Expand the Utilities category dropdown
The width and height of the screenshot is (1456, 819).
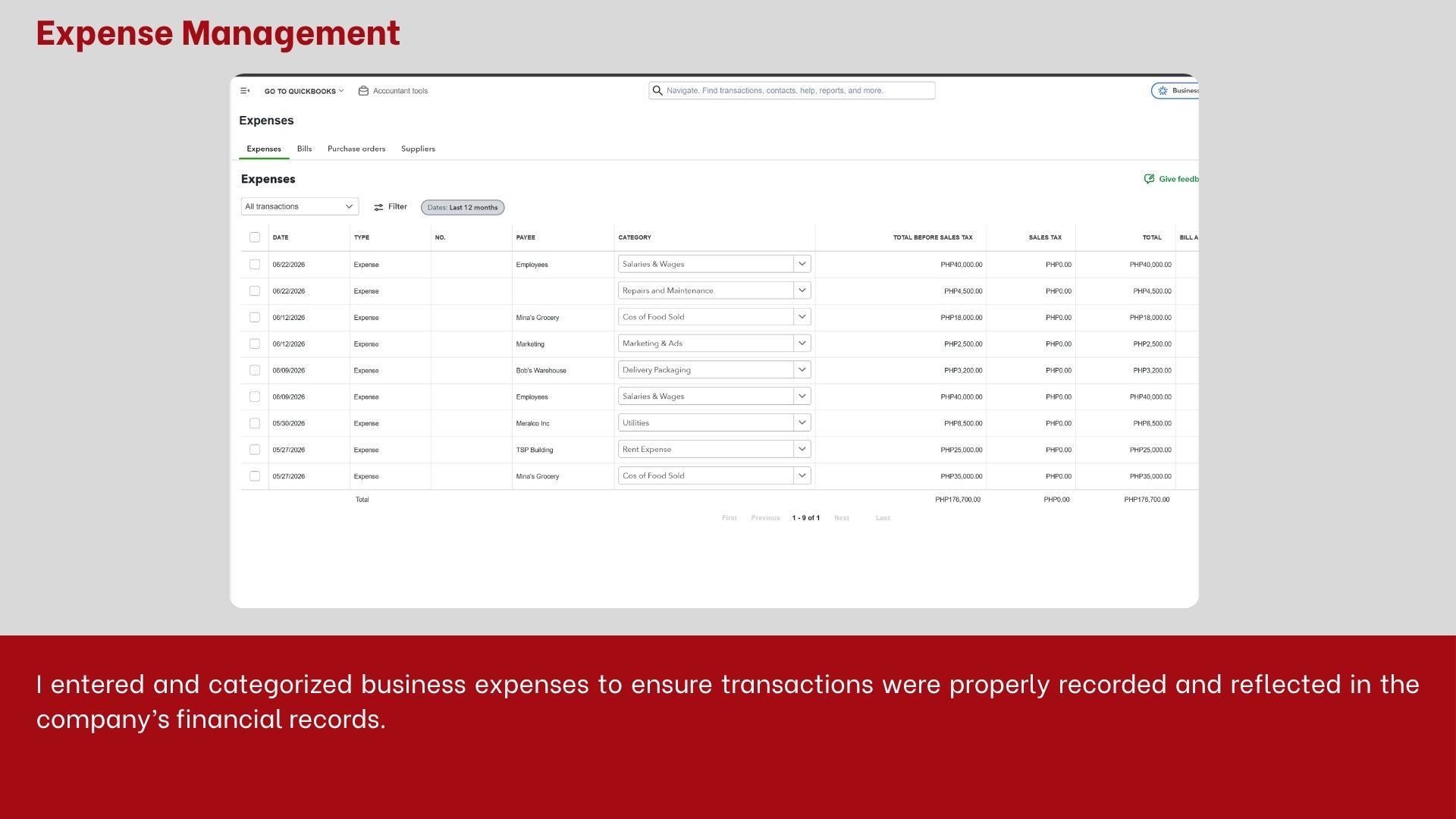click(802, 422)
